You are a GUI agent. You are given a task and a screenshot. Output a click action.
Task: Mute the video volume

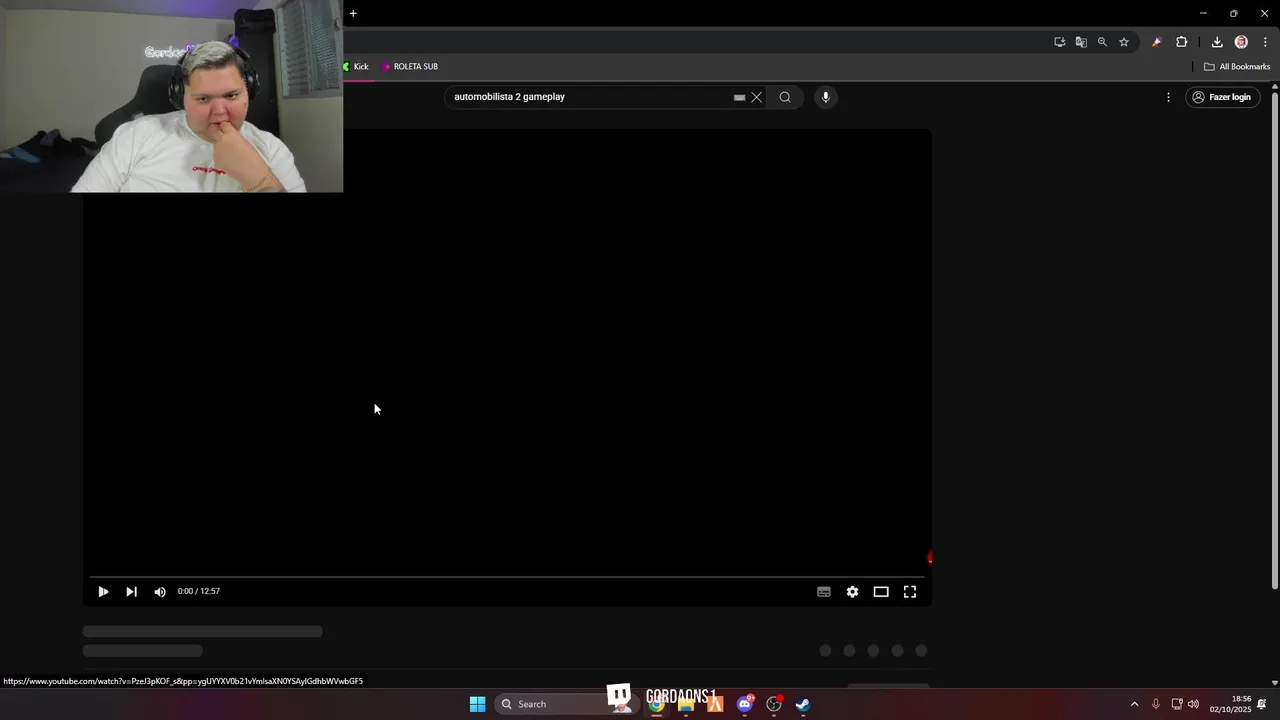[x=160, y=592]
